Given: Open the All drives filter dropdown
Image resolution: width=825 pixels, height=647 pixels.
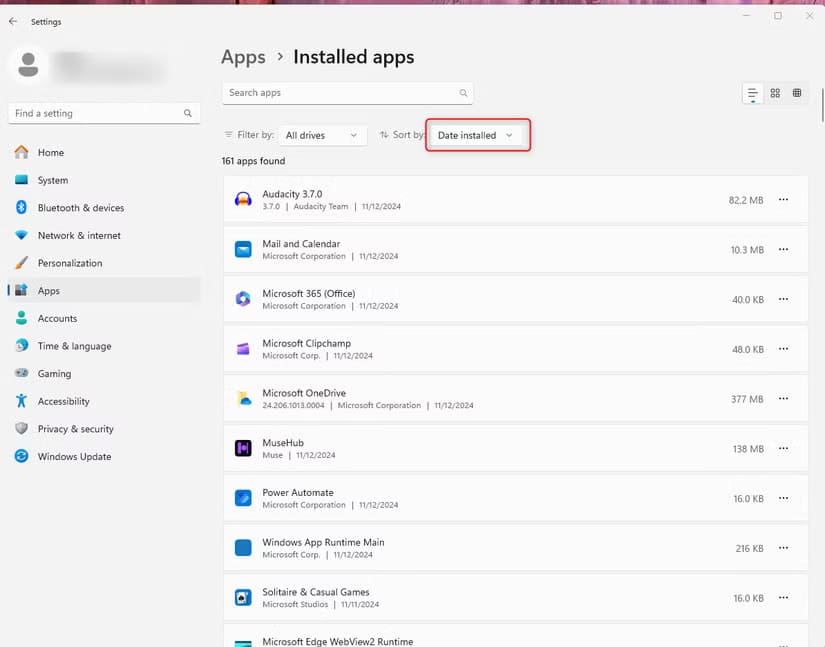Looking at the screenshot, I should point(322,135).
